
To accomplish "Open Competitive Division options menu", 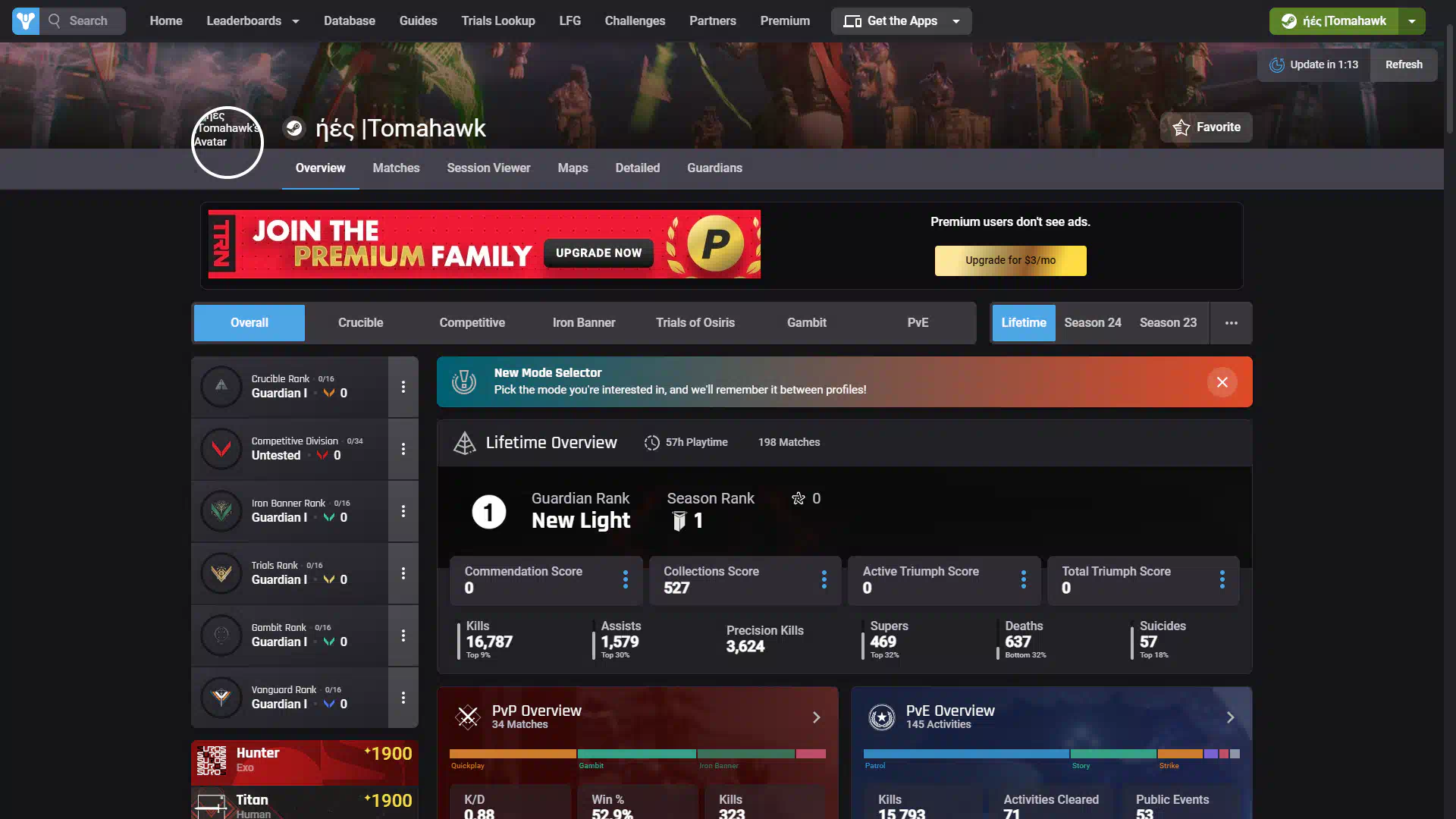I will pos(403,449).
